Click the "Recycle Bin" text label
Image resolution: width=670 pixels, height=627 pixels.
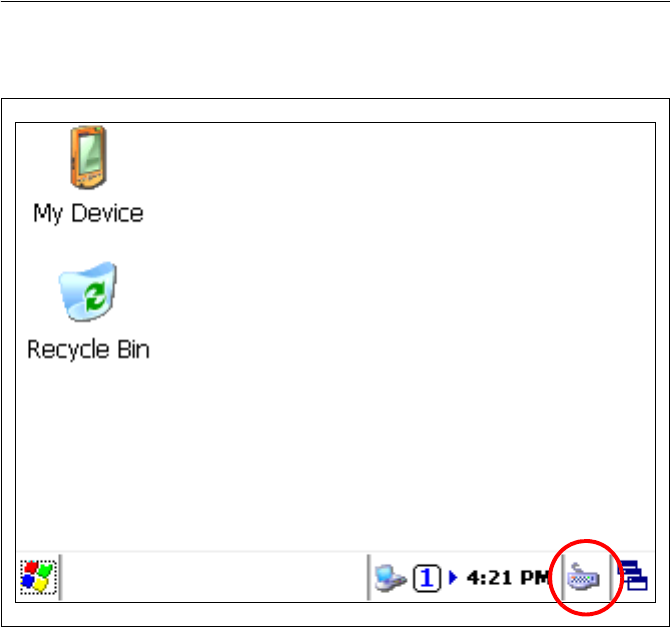coord(88,350)
